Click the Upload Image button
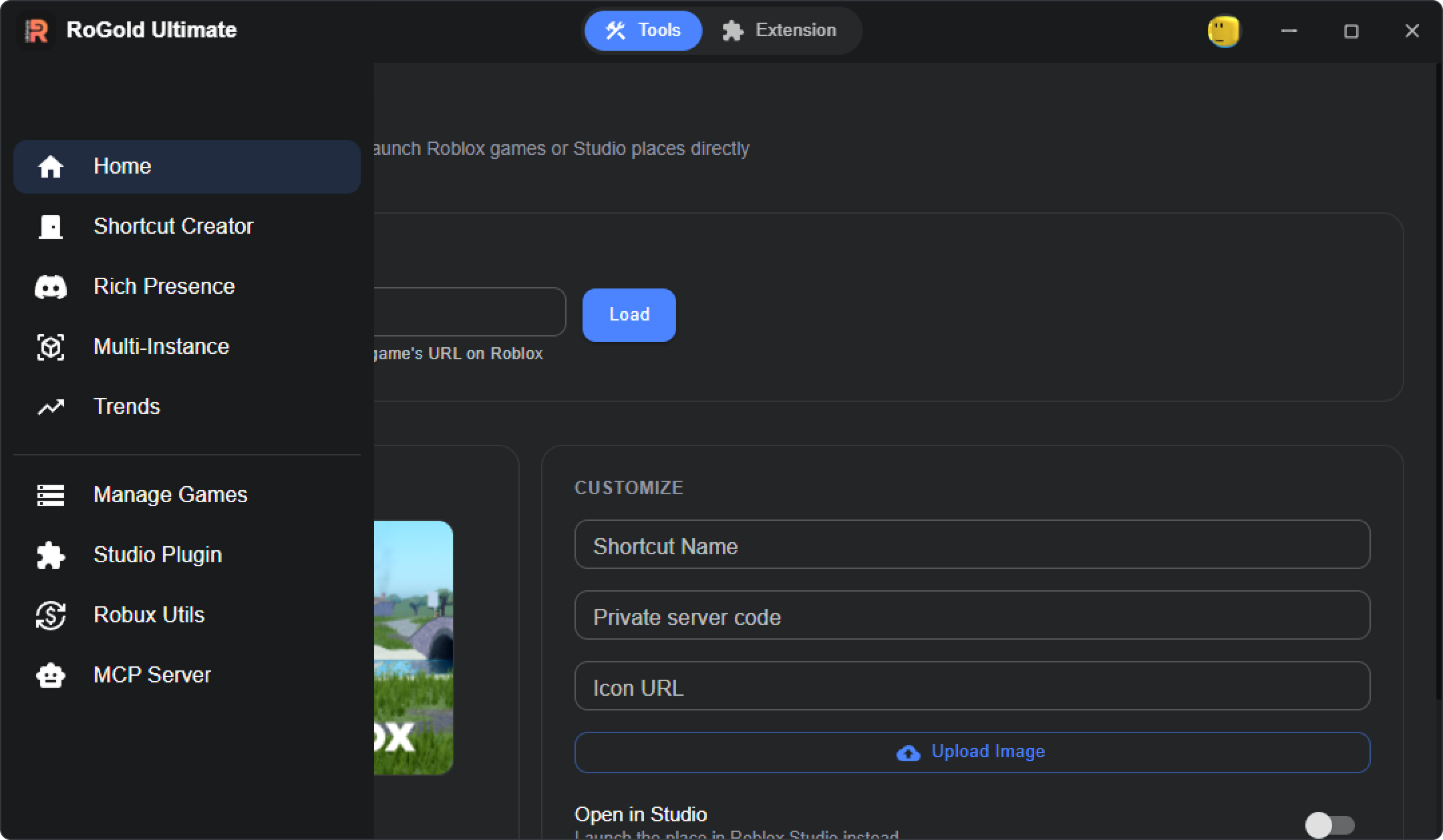 pos(972,753)
